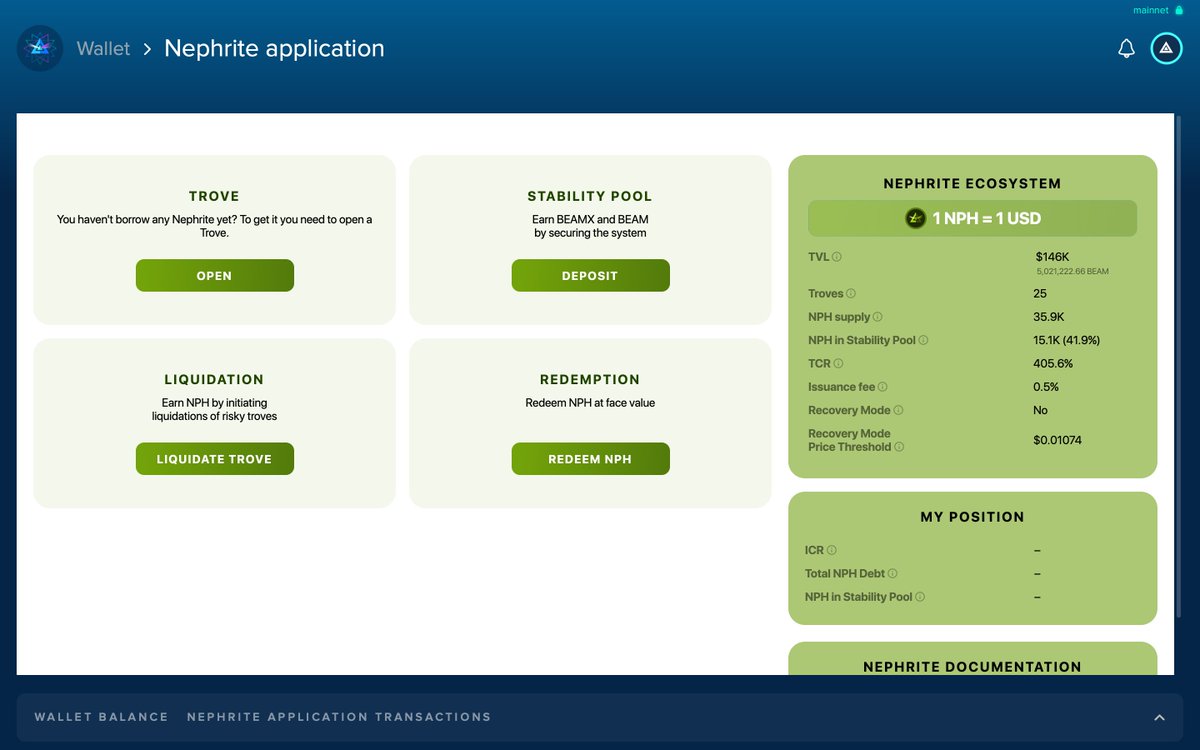Viewport: 1200px width, 750px height.
Task: Click the Beam logo icon in header
Action: (x=40, y=48)
